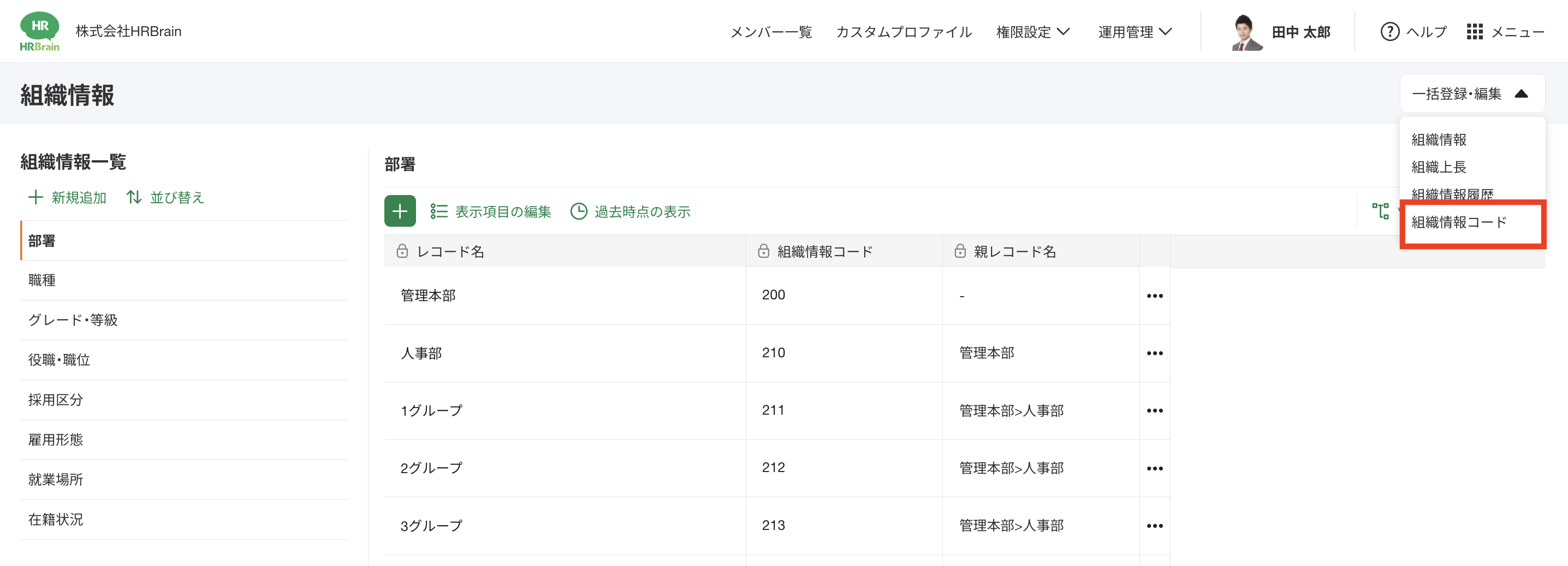The height and width of the screenshot is (566, 1568).
Task: Click 過去時点の表示 button
Action: tap(630, 211)
